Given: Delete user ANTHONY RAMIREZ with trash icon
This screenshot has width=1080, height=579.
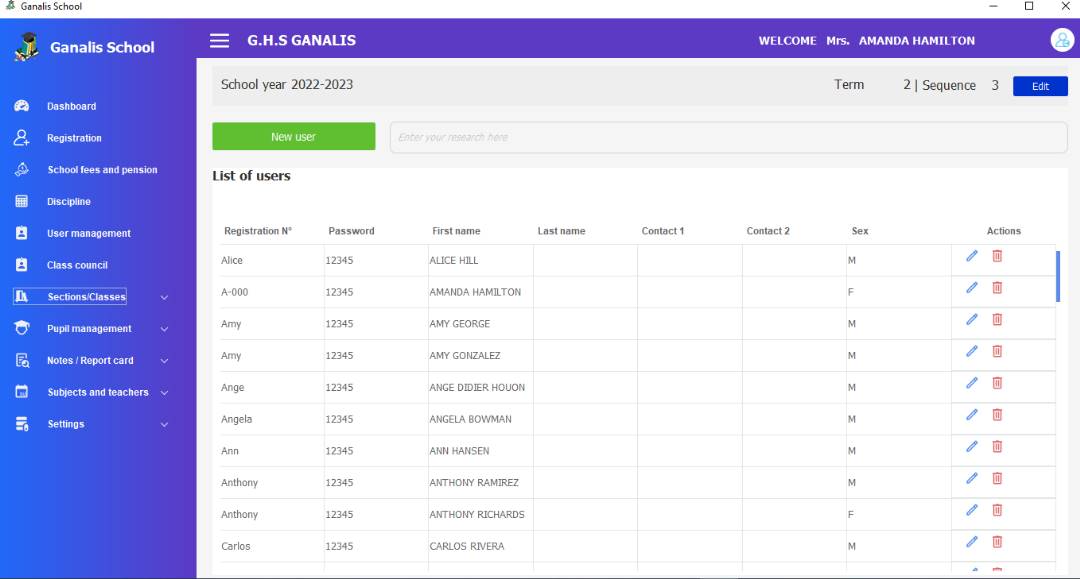Looking at the screenshot, I should click(x=997, y=478).
